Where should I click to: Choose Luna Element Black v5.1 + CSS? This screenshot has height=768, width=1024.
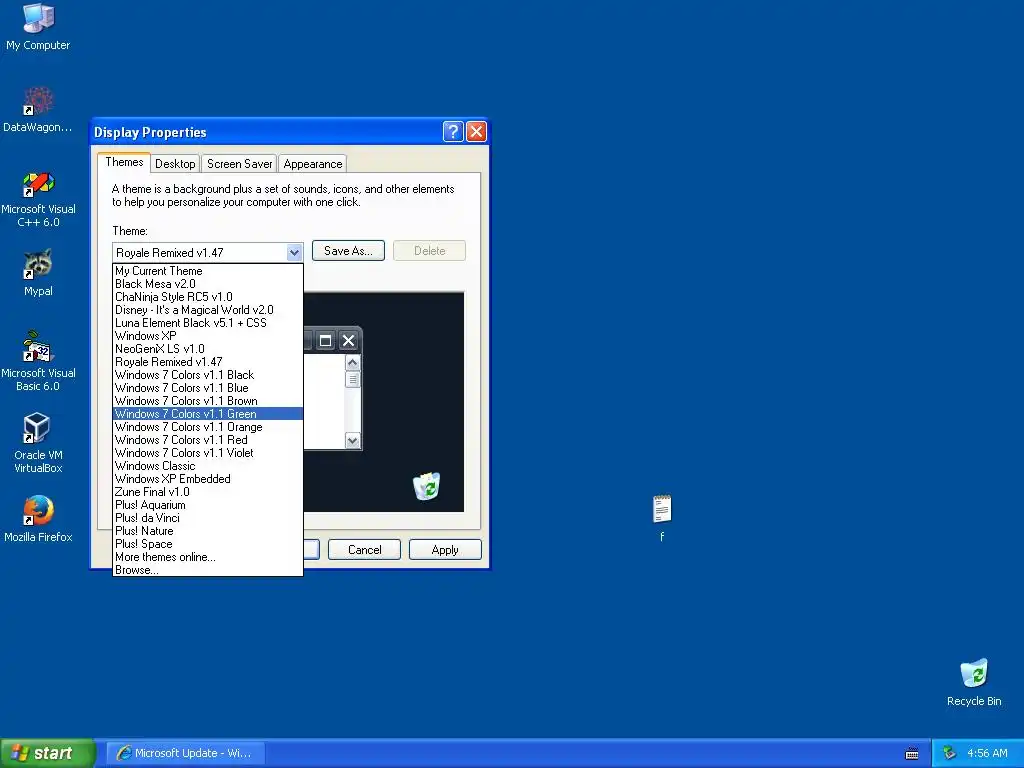tap(208, 323)
